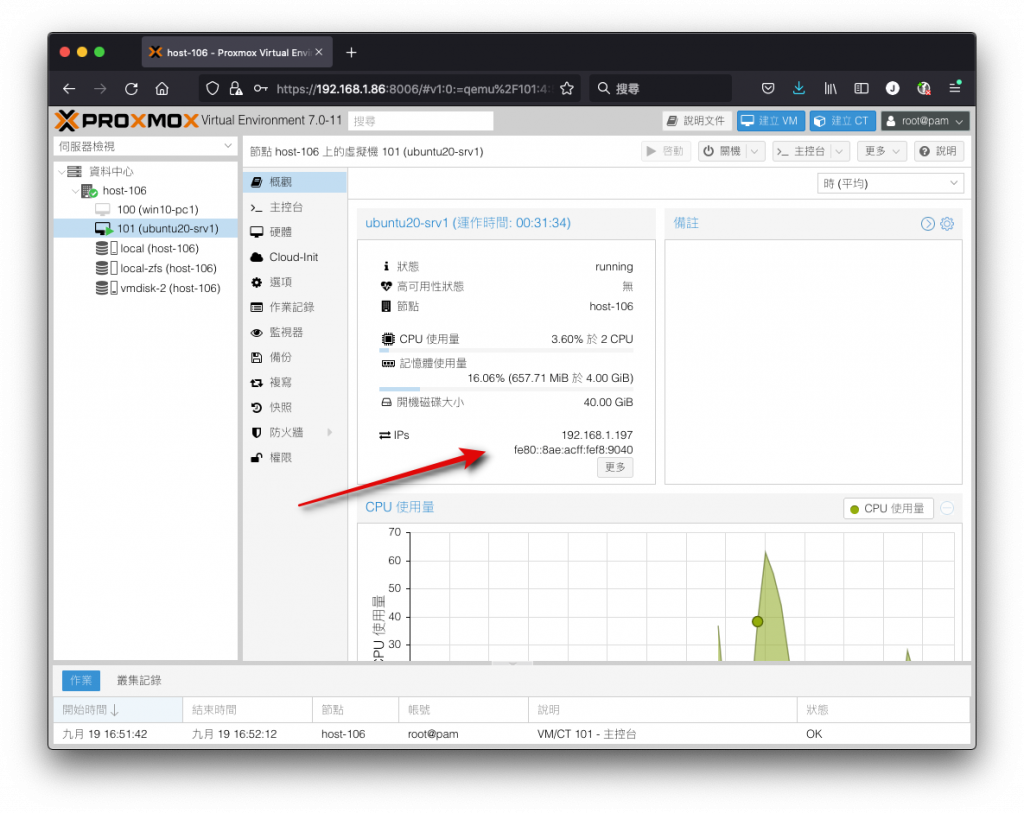Image resolution: width=1024 pixels, height=813 pixels.
Task: Open browser home page icon
Action: point(162,88)
